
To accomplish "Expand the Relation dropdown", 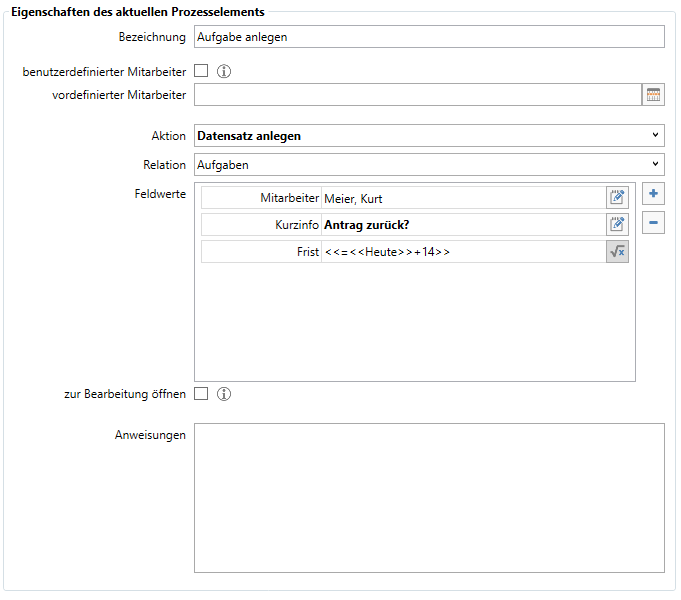I will tap(429, 165).
